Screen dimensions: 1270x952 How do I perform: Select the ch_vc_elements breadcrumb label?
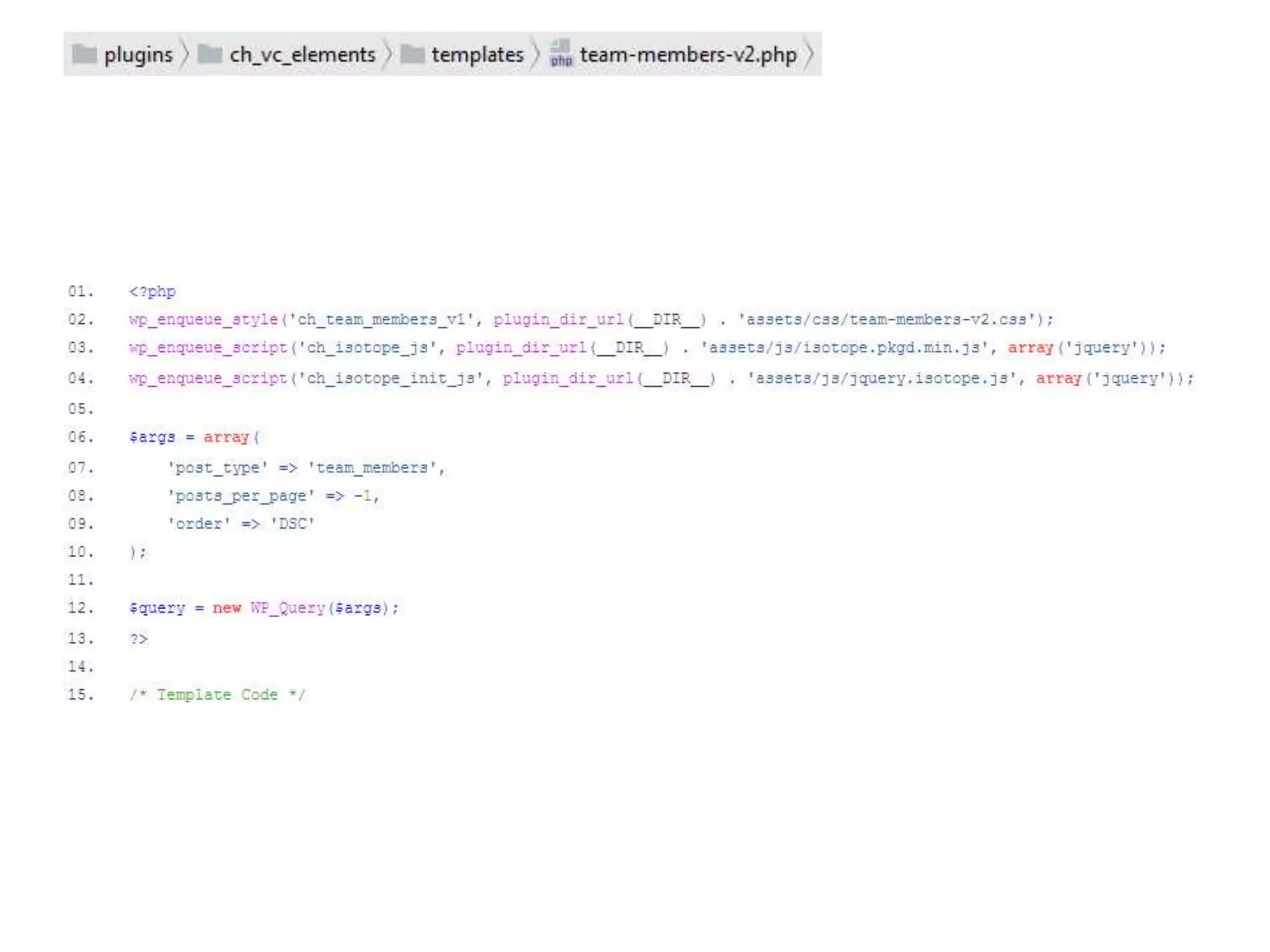(x=303, y=55)
